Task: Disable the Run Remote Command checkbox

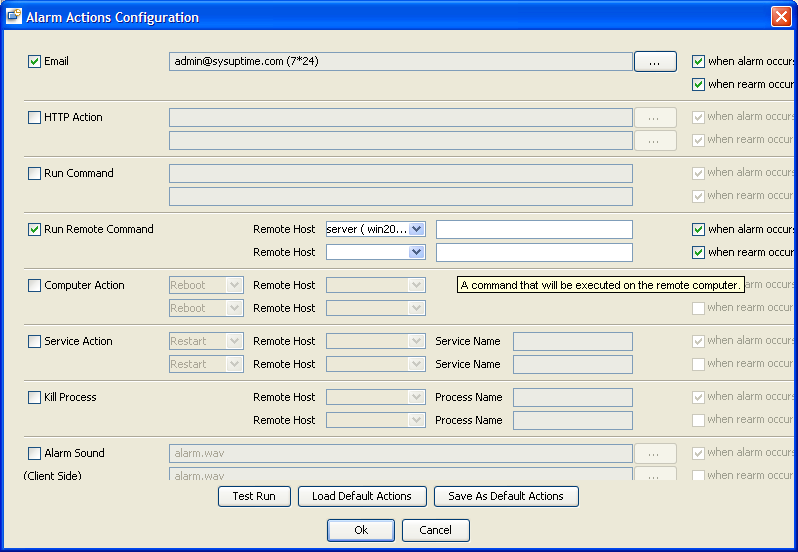Action: tap(35, 230)
